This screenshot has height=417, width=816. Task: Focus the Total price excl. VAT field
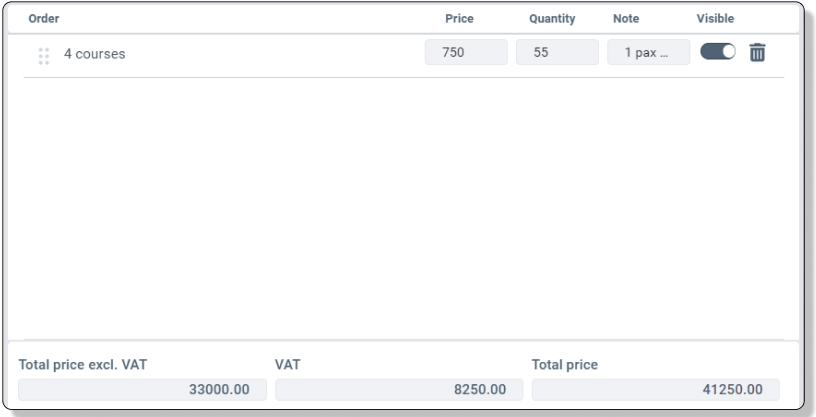point(142,390)
